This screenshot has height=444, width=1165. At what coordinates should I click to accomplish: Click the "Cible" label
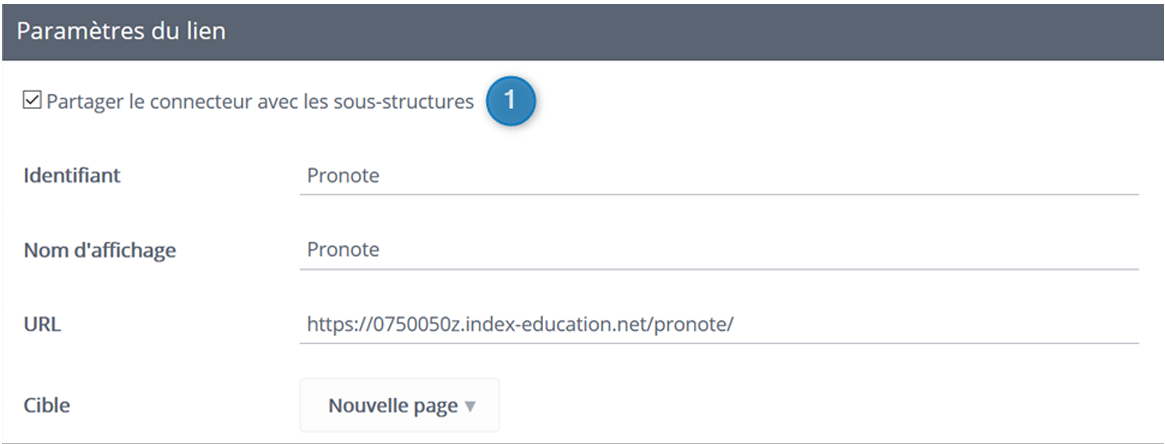click(47, 406)
